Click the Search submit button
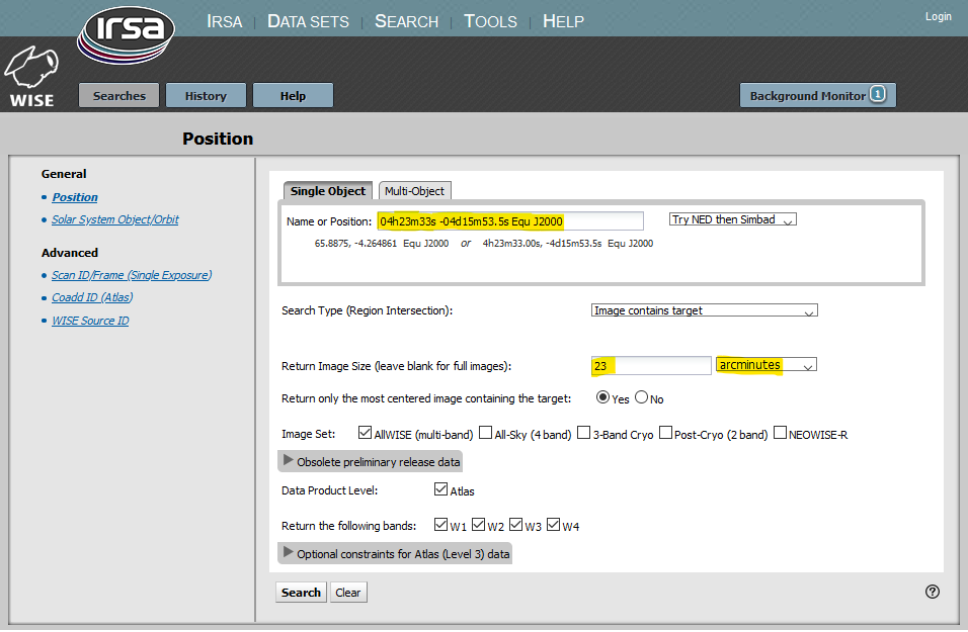The height and width of the screenshot is (632, 968). click(x=301, y=592)
